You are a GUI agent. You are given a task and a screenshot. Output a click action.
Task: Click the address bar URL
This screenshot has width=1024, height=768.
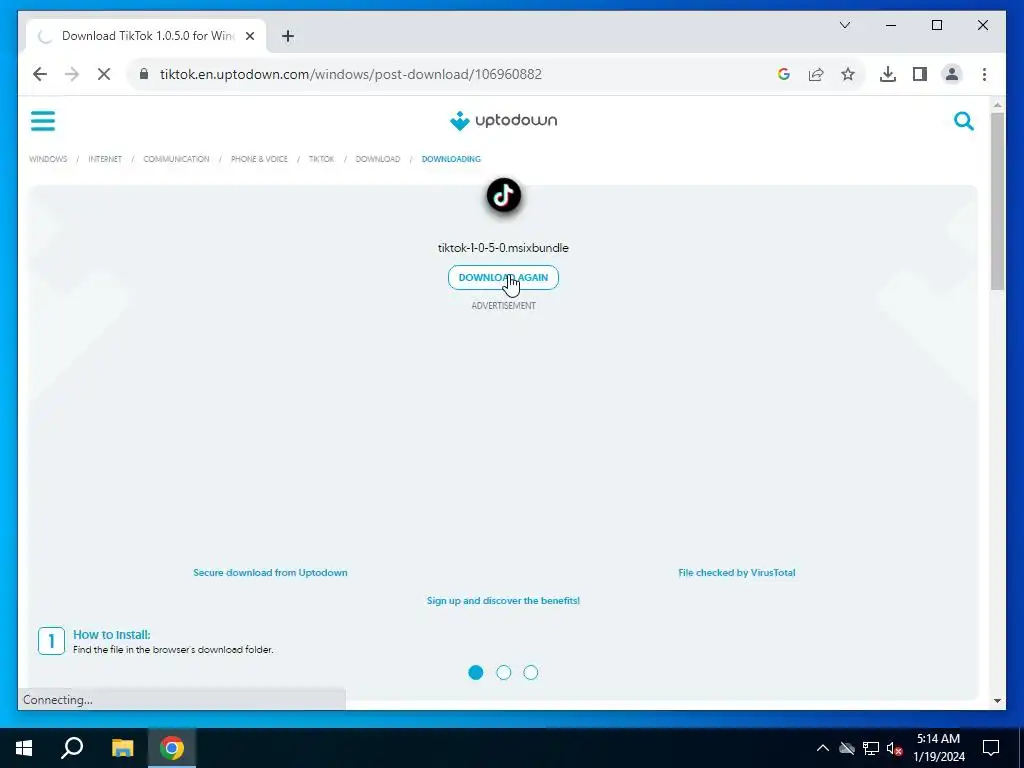coord(351,74)
